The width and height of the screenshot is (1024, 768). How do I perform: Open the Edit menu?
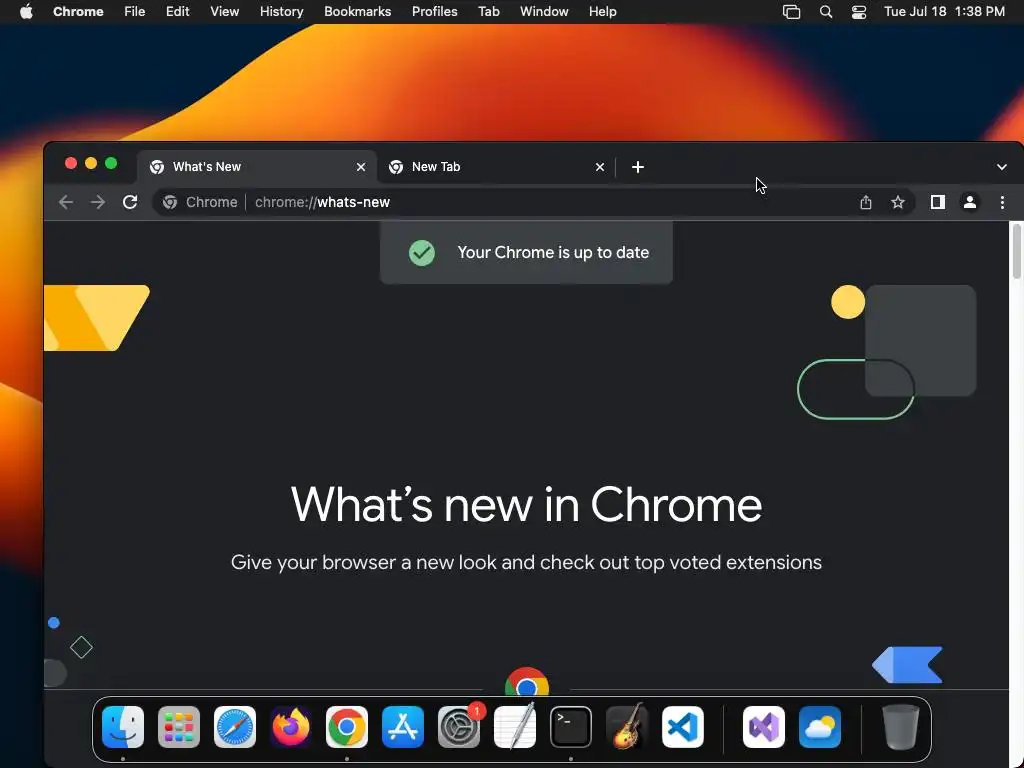(x=177, y=12)
